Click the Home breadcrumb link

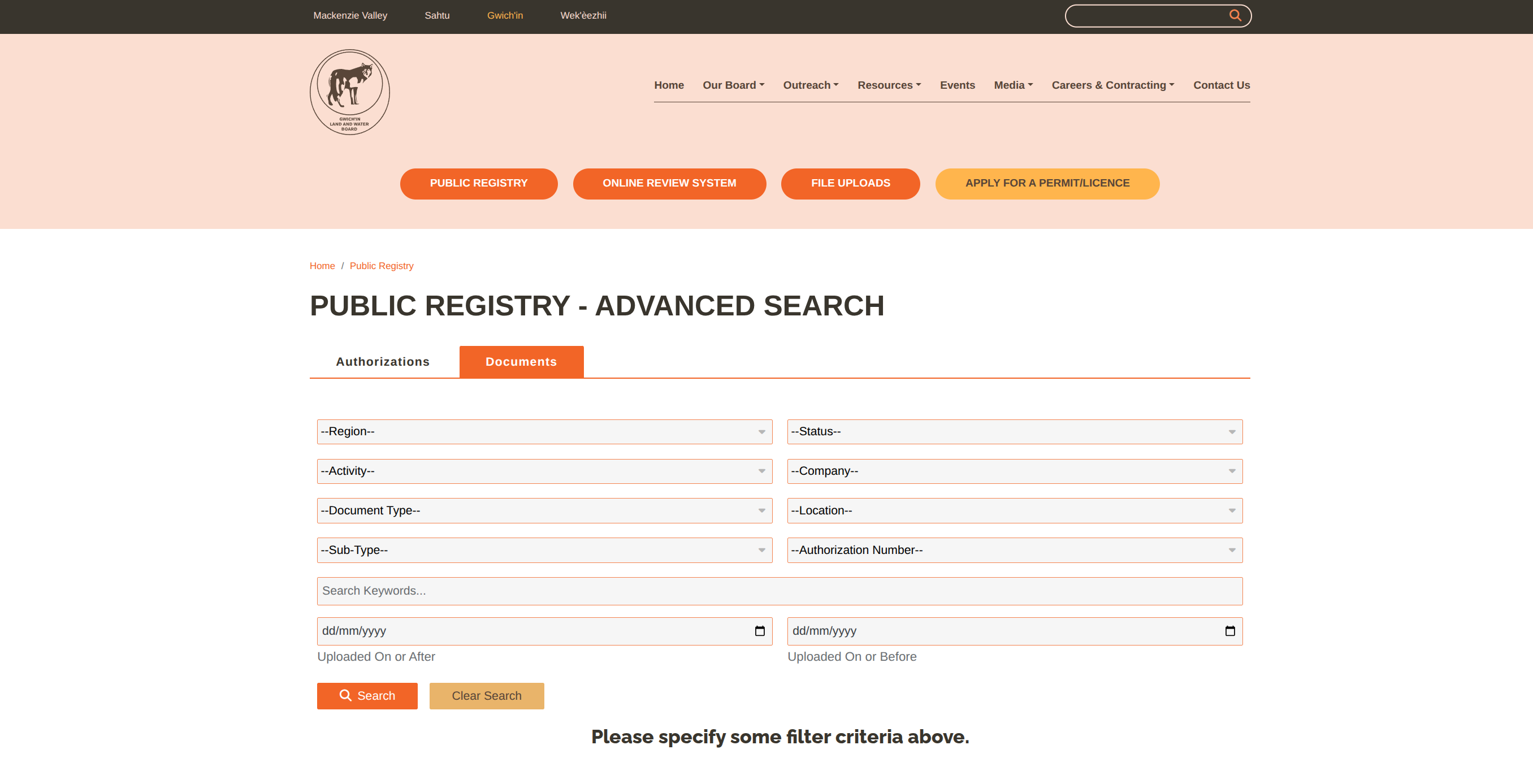coord(322,266)
